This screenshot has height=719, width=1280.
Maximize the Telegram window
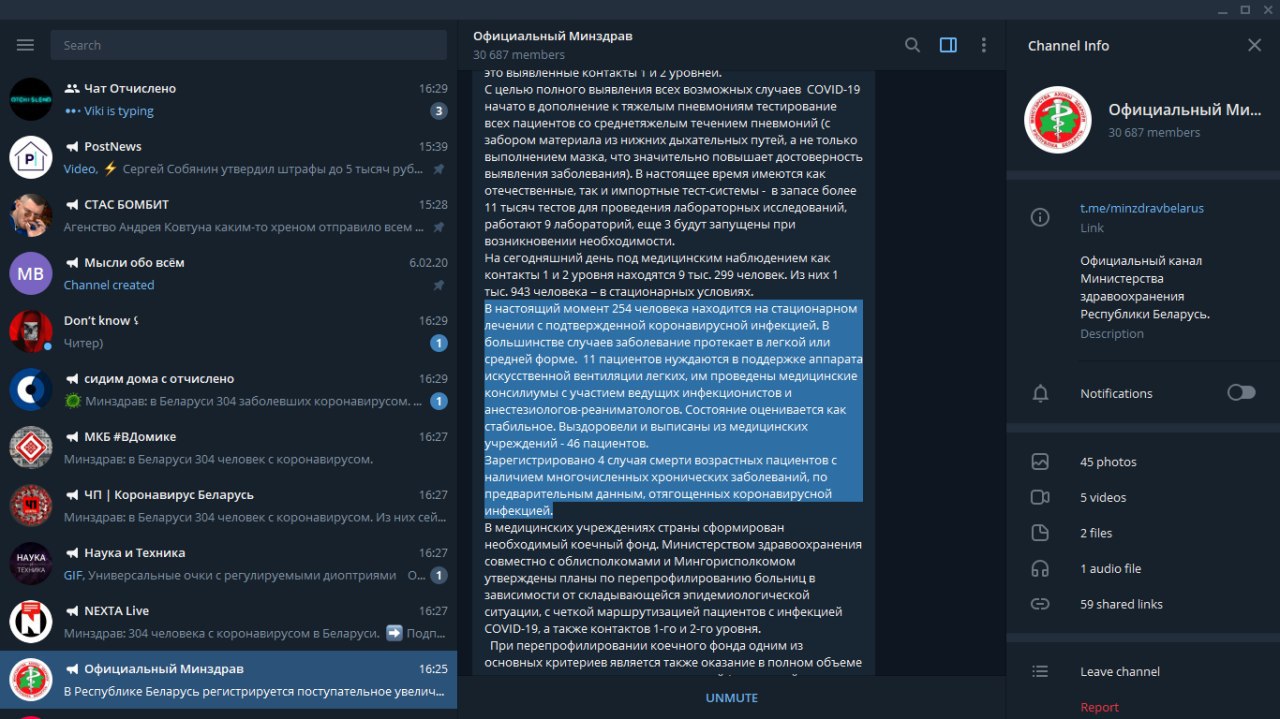click(x=1245, y=9)
